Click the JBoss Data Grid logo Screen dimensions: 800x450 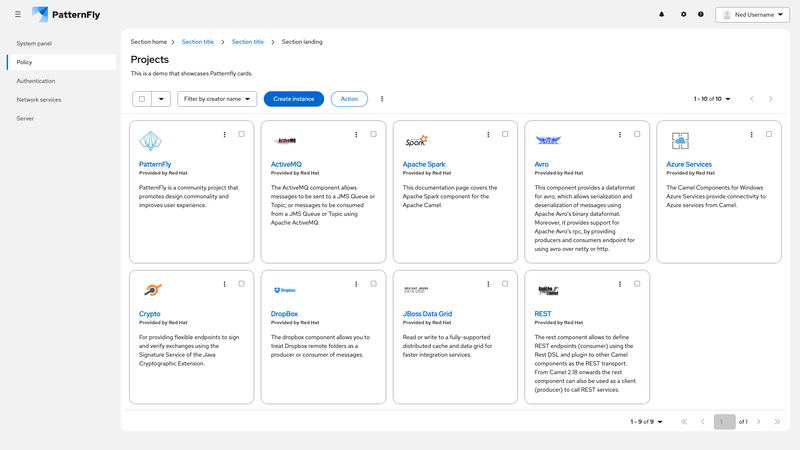[x=416, y=290]
